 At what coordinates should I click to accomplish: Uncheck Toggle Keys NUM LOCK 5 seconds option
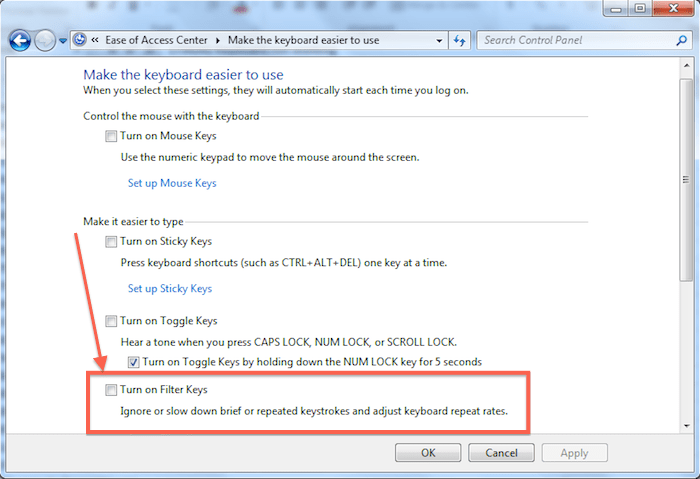pos(134,361)
